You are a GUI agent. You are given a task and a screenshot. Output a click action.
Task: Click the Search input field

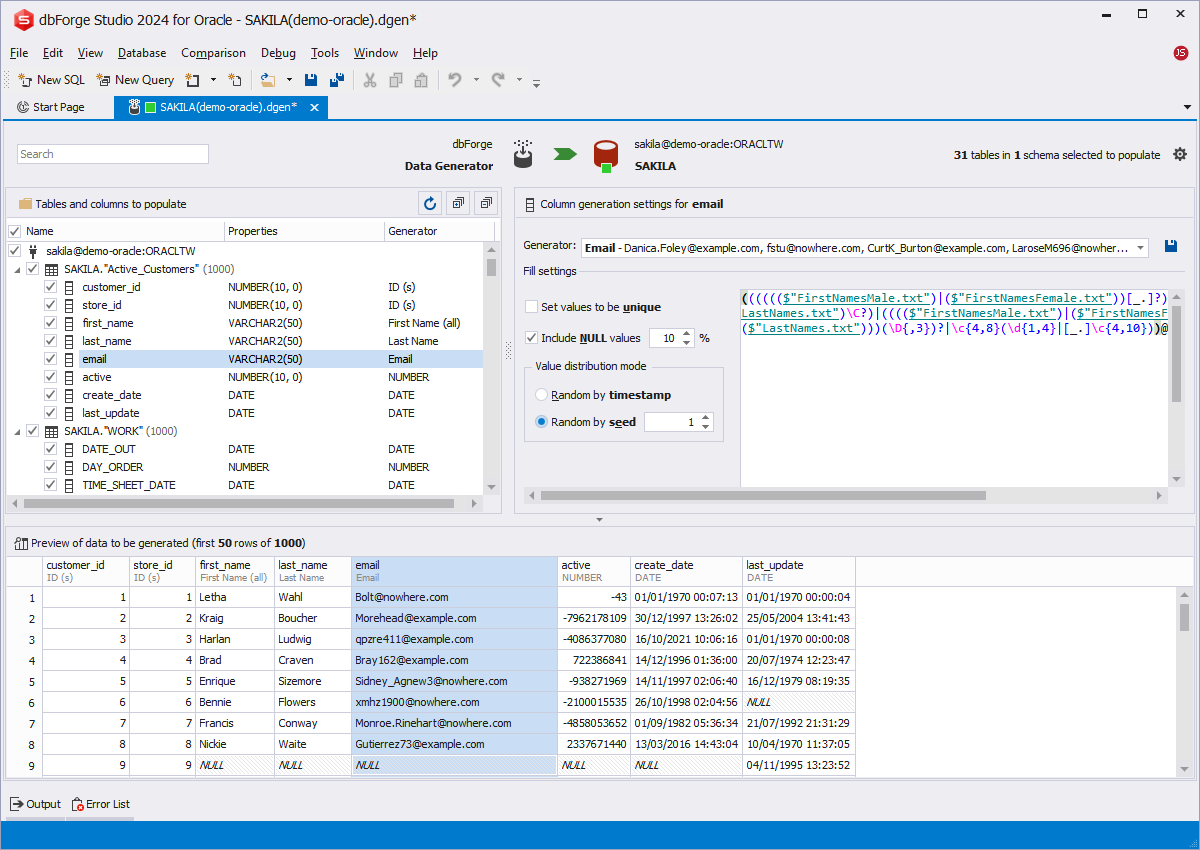112,154
